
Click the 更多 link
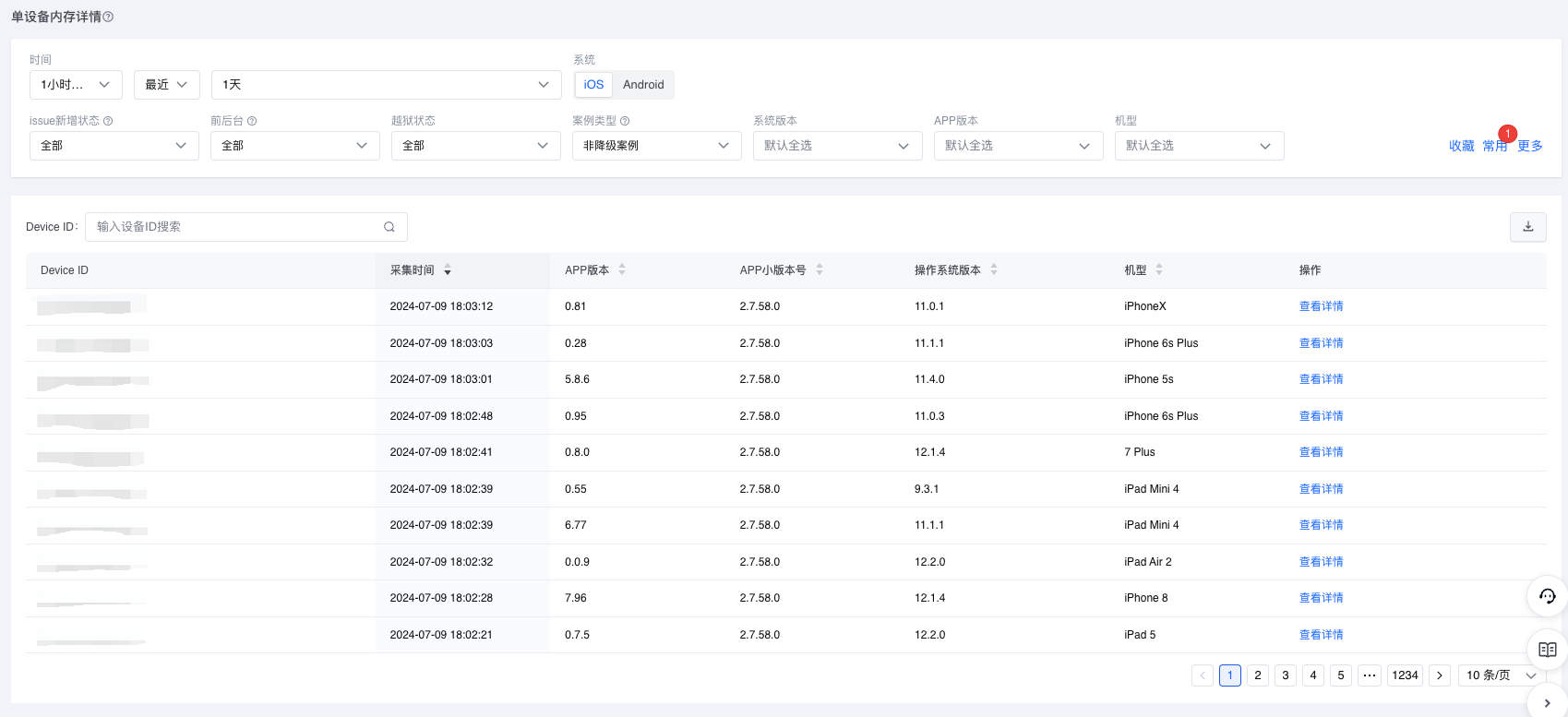(1530, 146)
